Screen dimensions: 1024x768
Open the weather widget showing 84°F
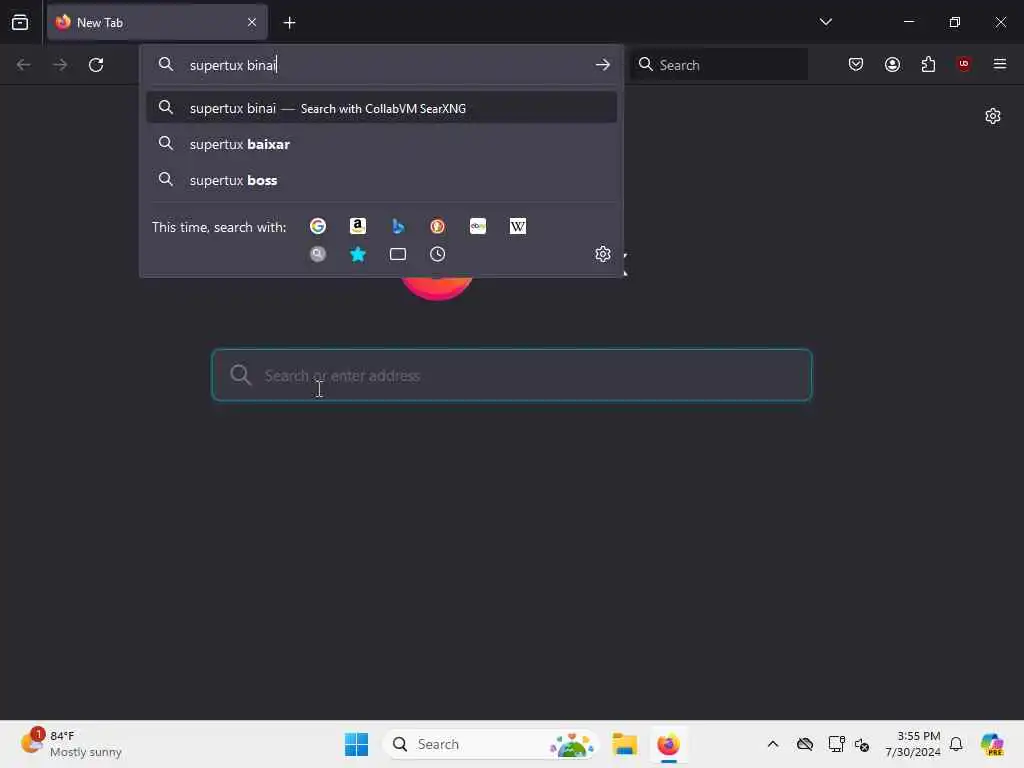[72, 744]
